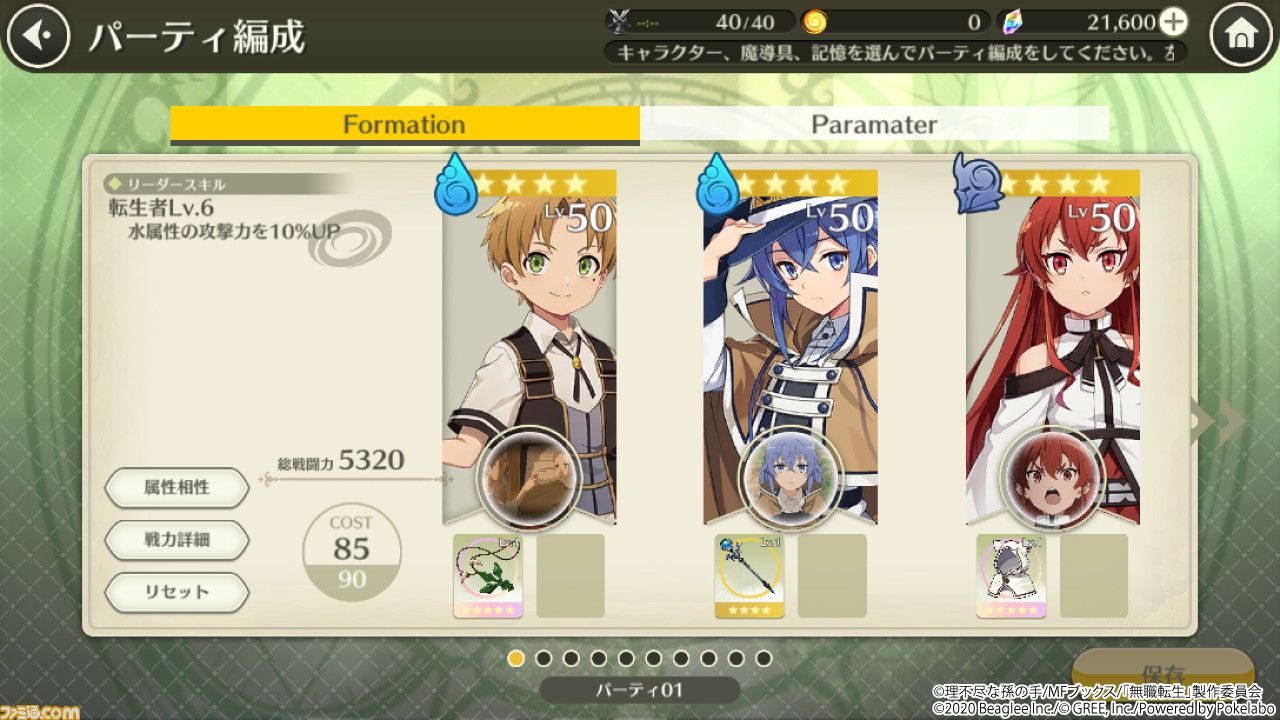Select the fifth party page dot
The image size is (1280, 720).
[626, 658]
